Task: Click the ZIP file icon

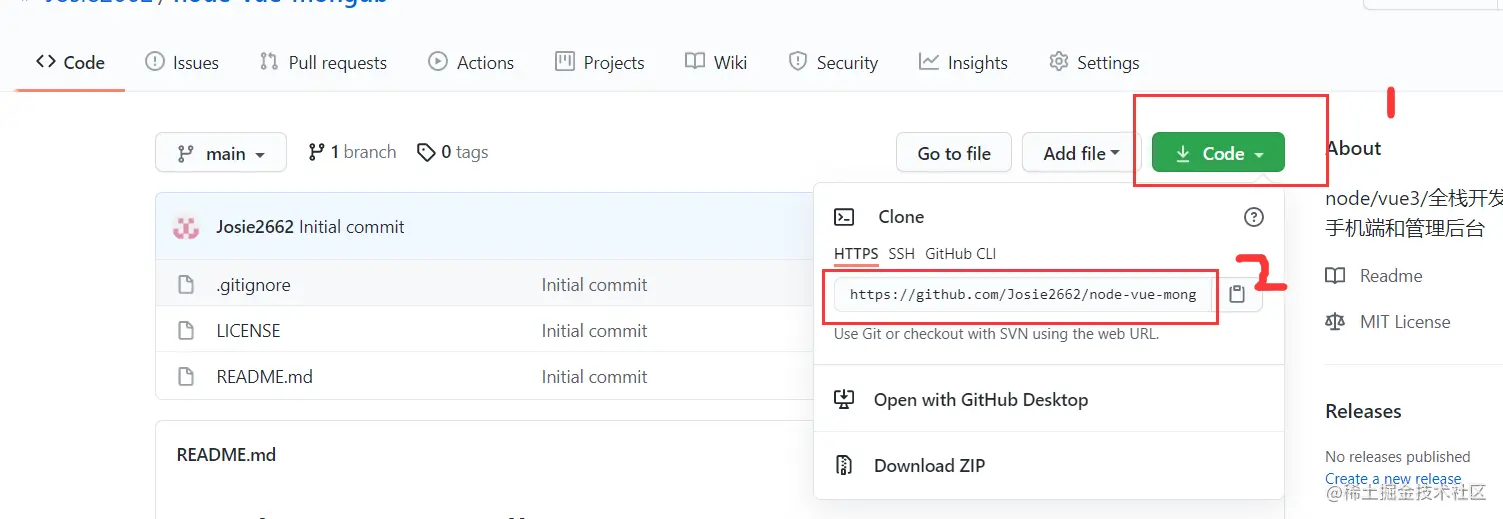Action: coord(844,466)
